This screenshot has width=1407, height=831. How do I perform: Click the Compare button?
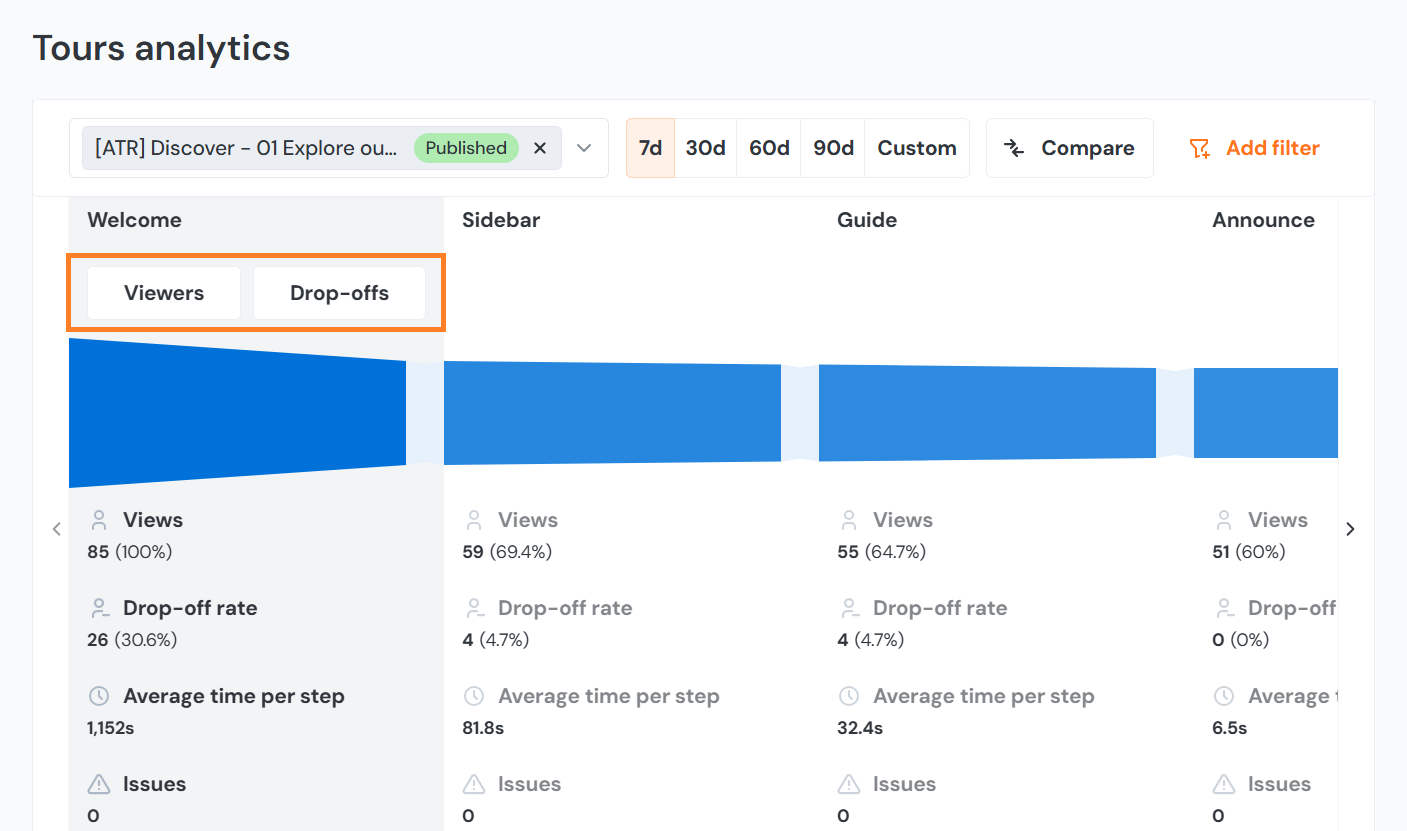click(1069, 148)
